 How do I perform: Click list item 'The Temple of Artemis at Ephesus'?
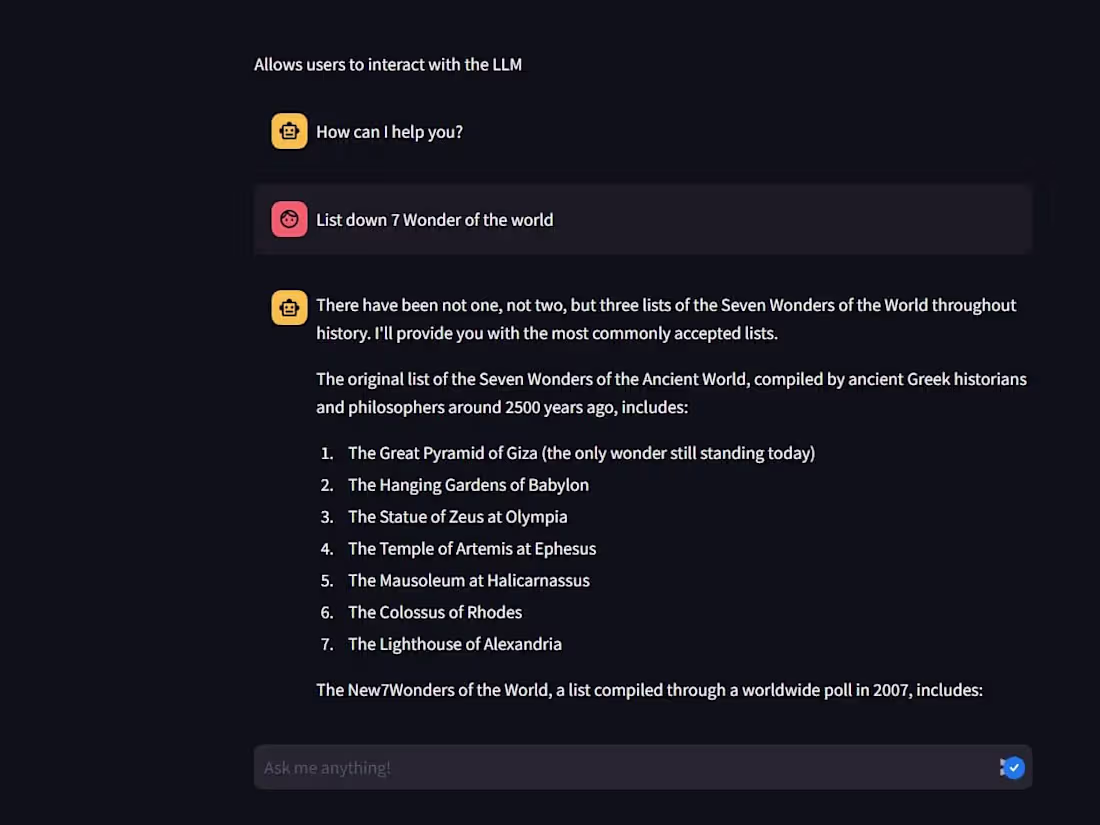(471, 549)
